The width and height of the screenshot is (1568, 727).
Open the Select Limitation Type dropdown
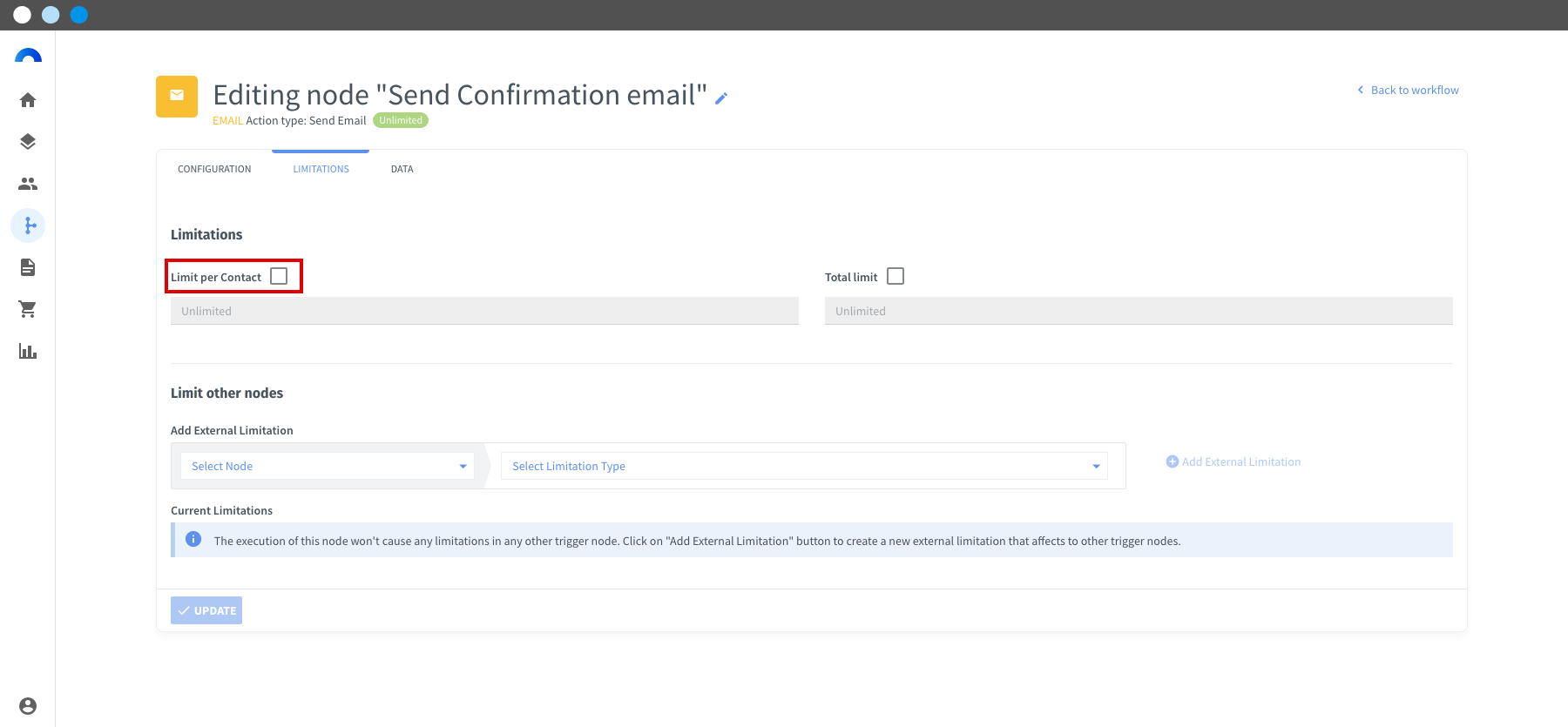[804, 466]
